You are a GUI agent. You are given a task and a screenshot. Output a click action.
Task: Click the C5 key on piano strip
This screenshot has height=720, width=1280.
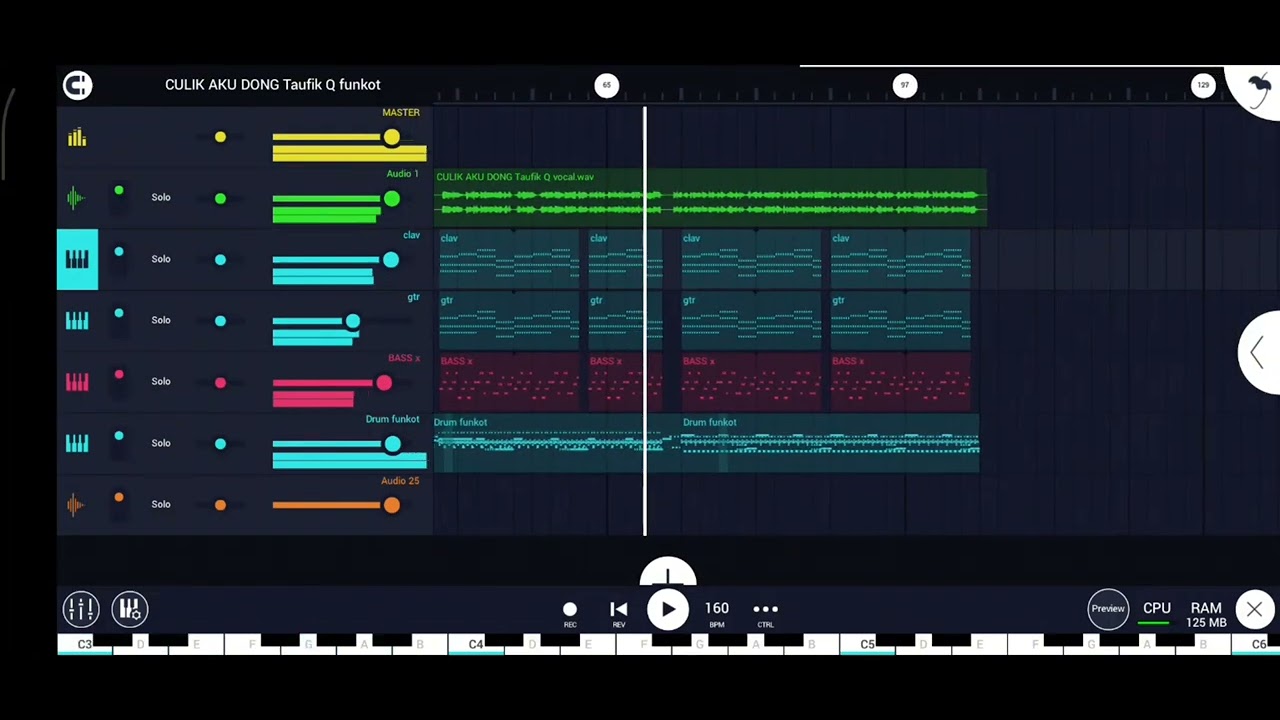coord(867,645)
